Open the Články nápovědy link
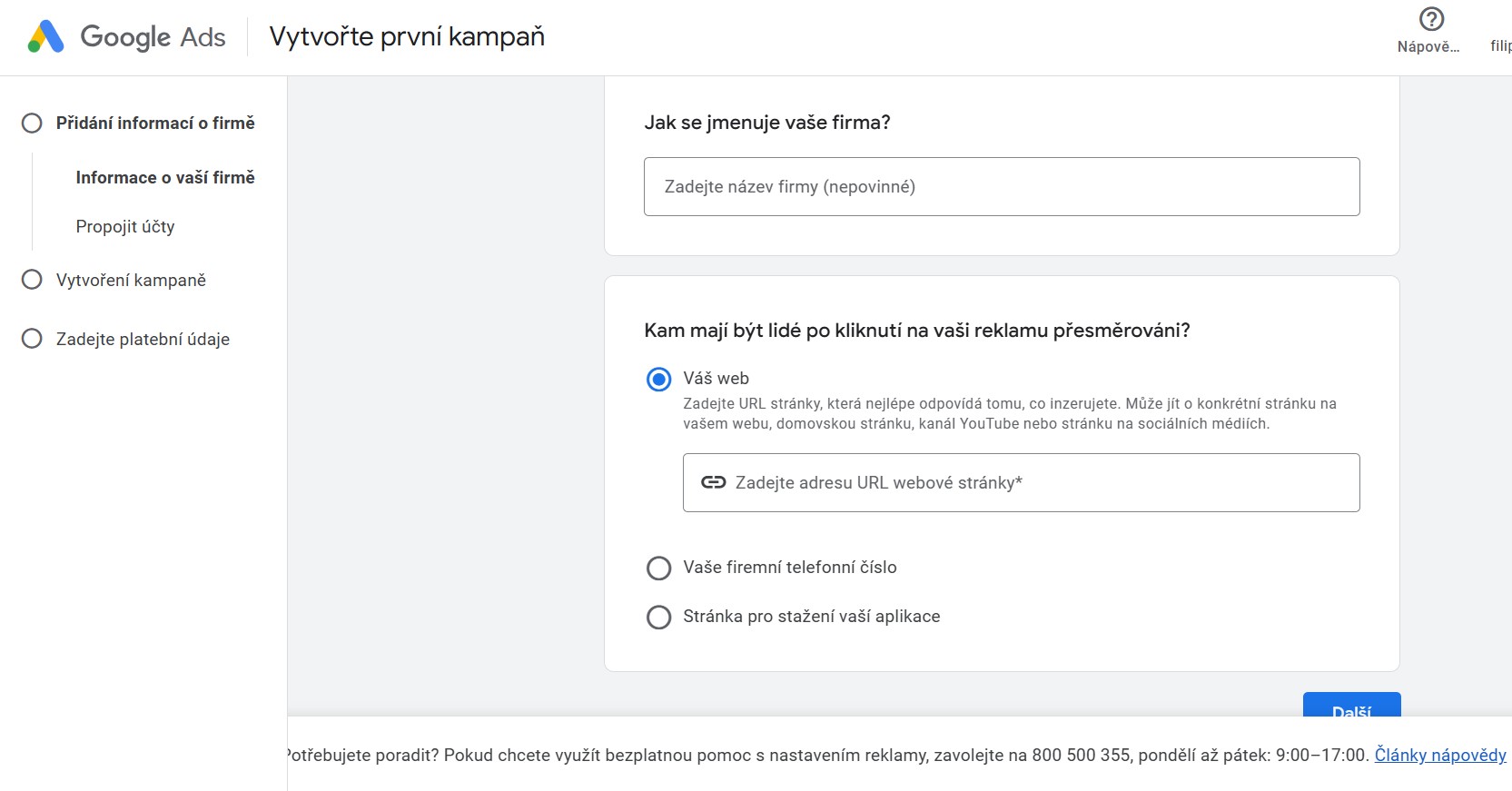 [x=1439, y=755]
